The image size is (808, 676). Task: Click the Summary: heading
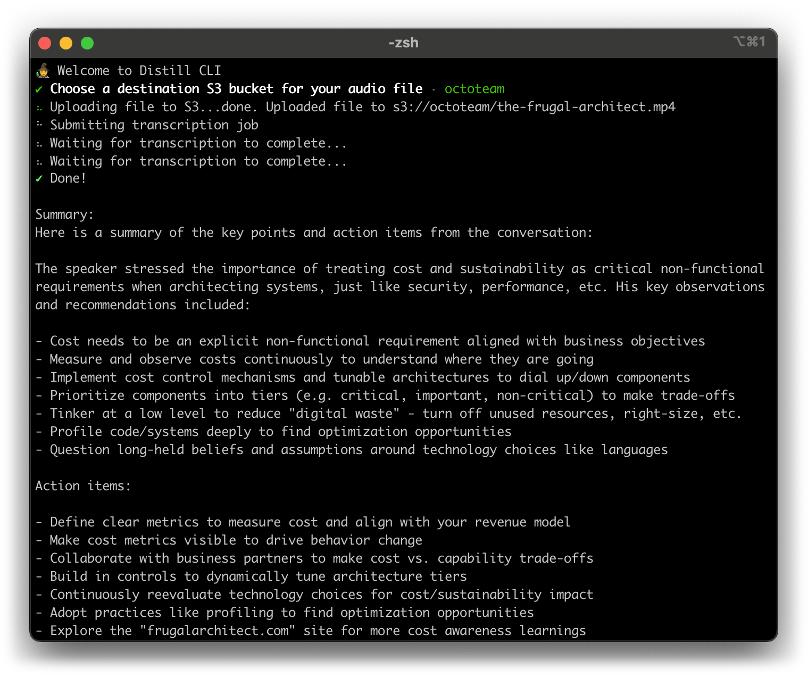(x=65, y=215)
